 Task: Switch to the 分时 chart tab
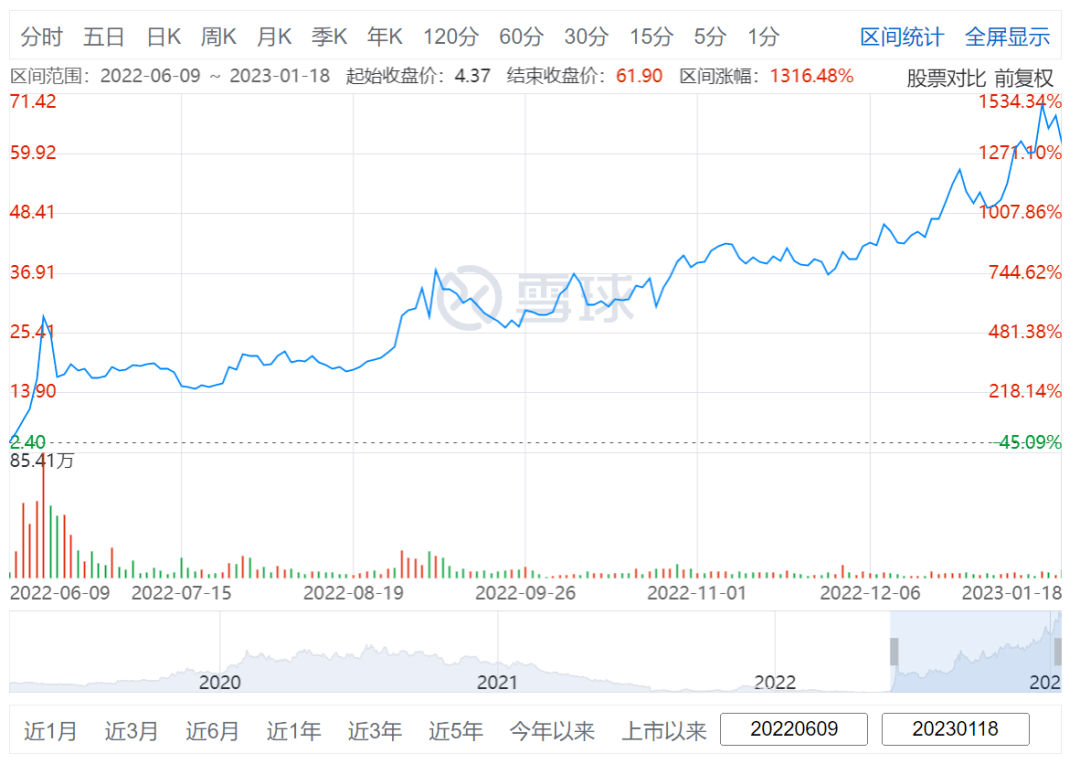(41, 38)
